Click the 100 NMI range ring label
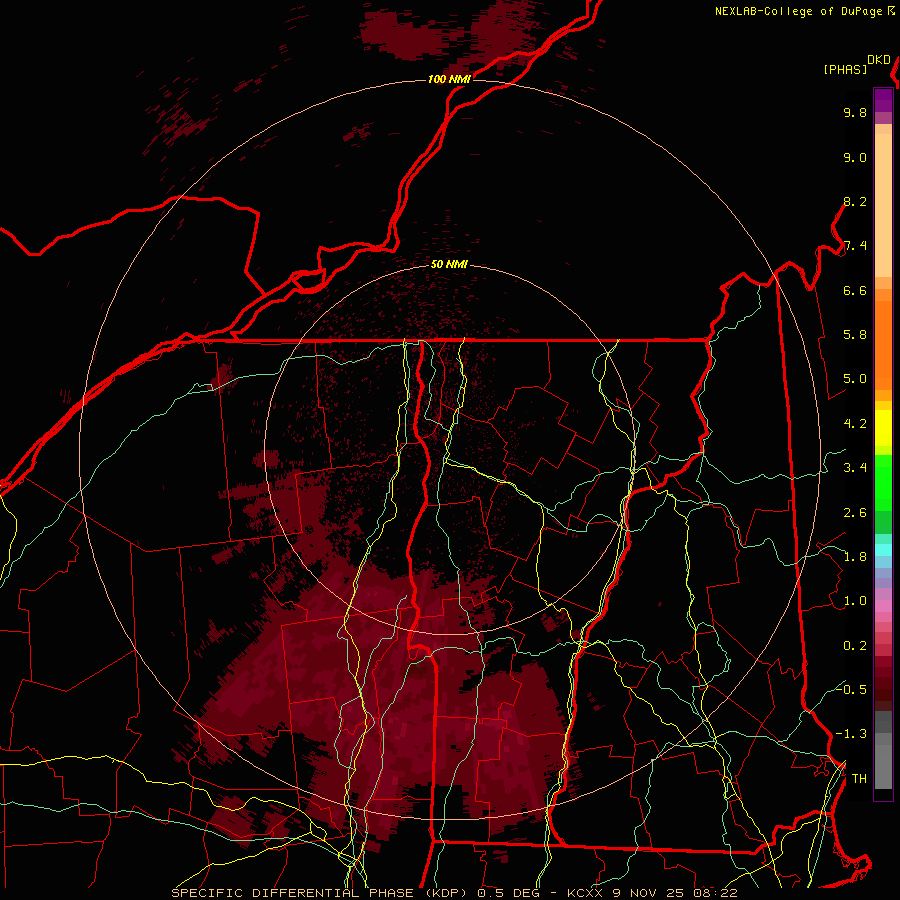 tap(449, 79)
